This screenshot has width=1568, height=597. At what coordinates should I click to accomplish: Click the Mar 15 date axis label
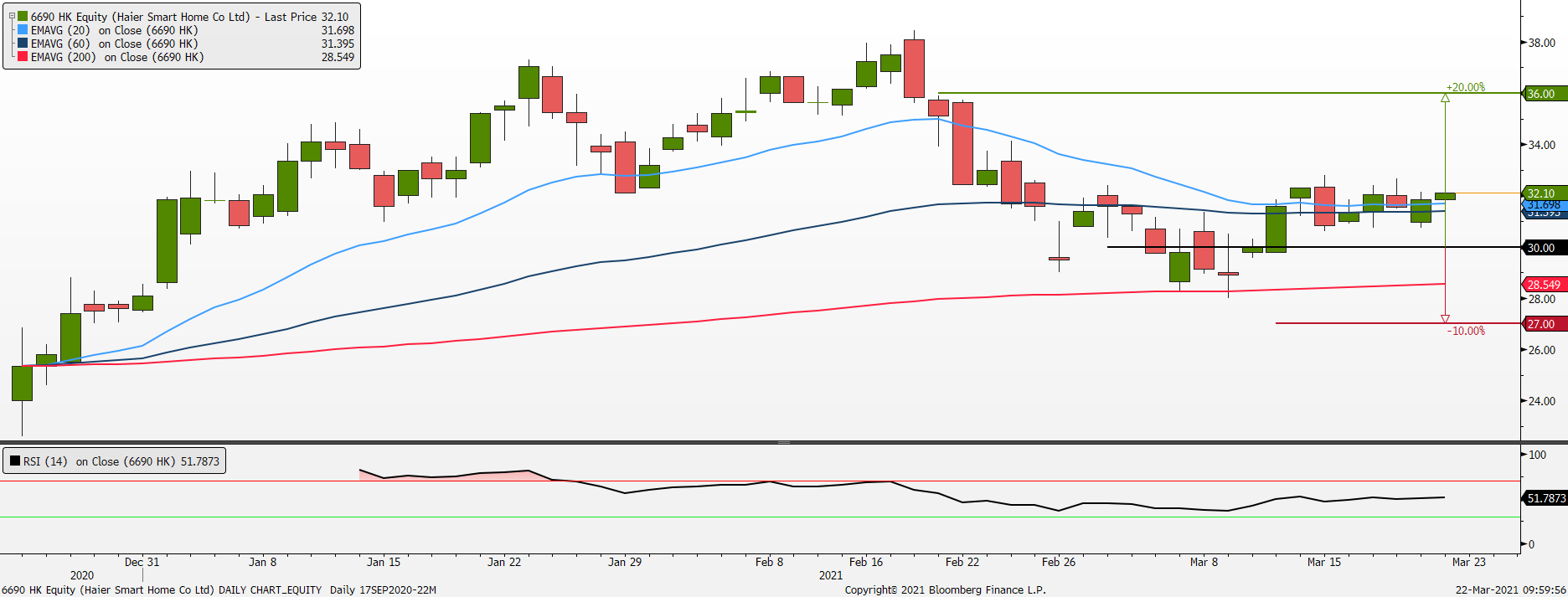pyautogui.click(x=1324, y=562)
